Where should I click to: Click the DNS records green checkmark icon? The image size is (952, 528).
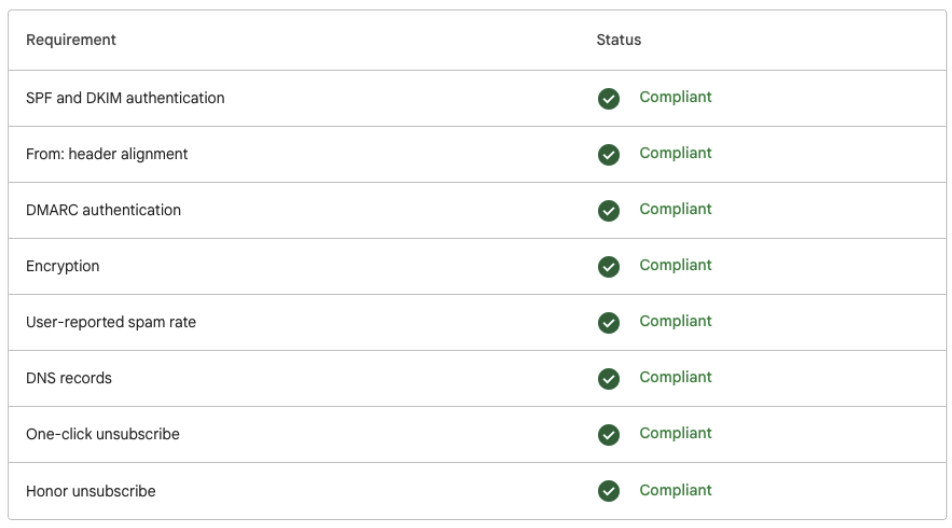(608, 378)
